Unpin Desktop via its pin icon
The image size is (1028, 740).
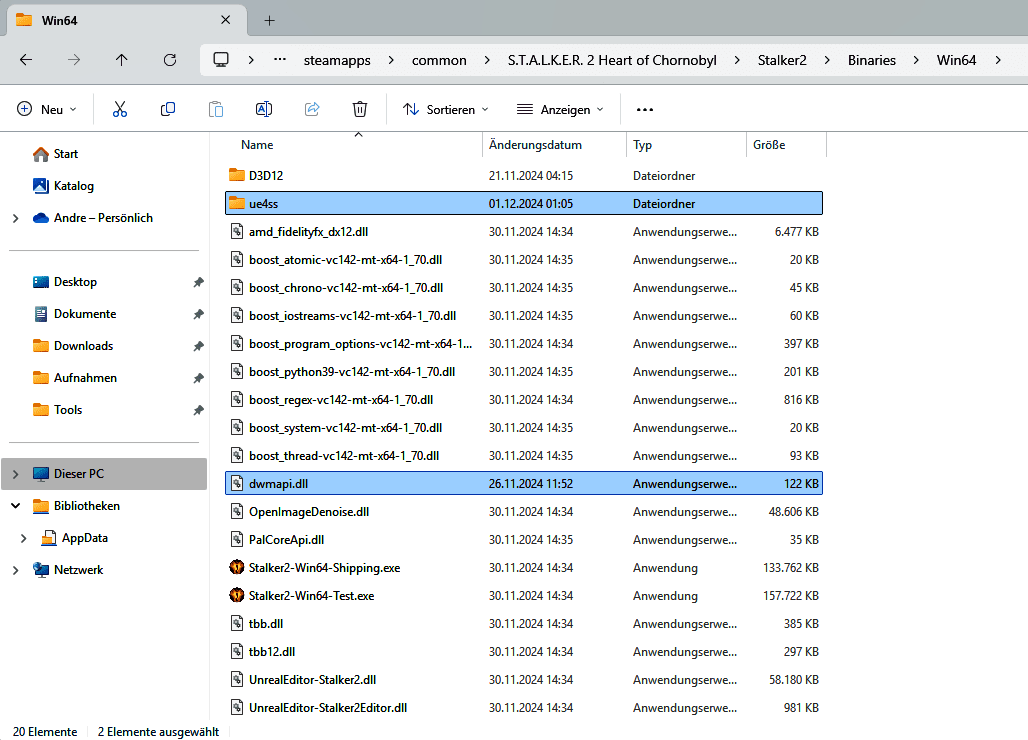[x=198, y=282]
